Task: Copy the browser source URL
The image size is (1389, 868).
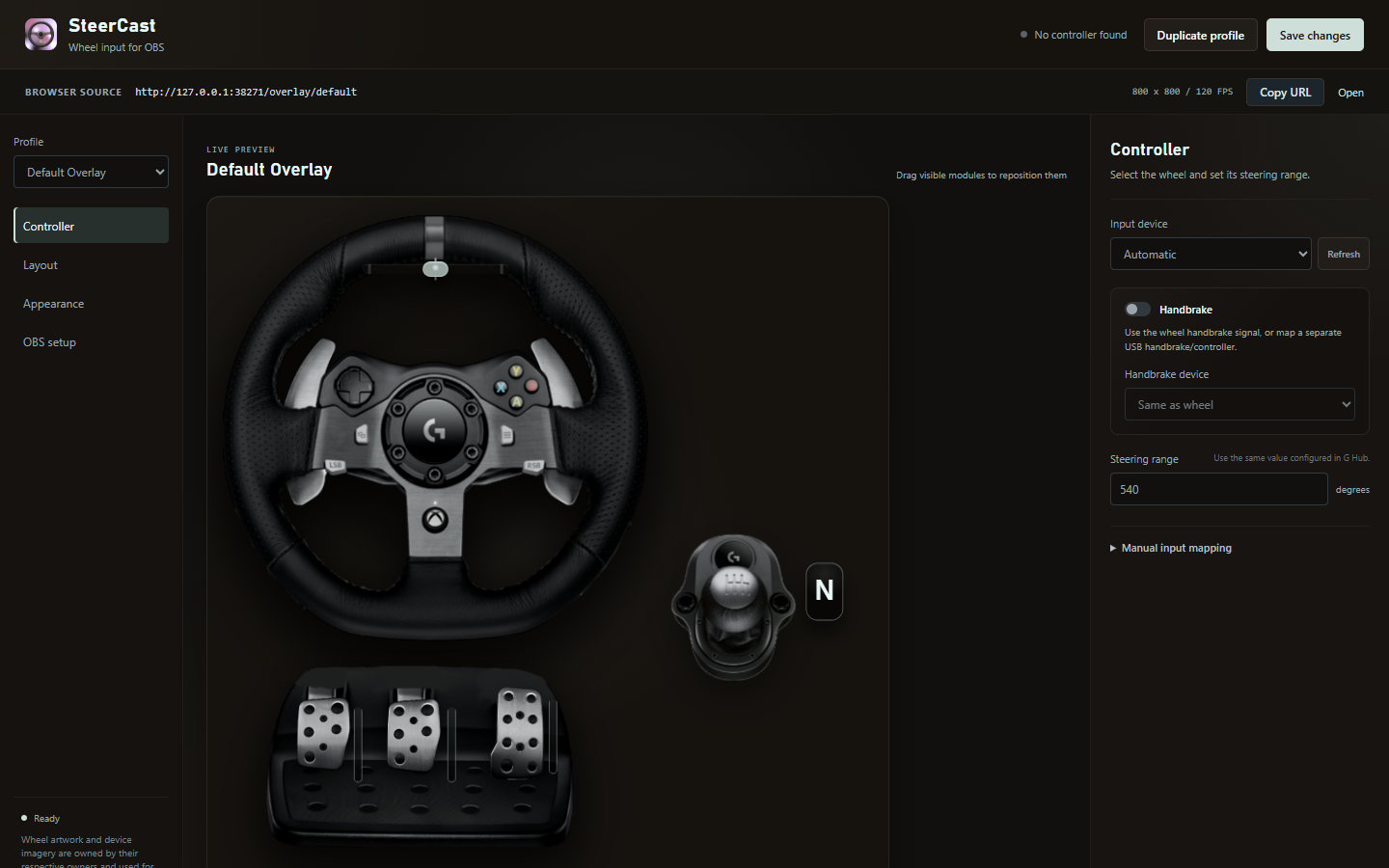Action: coord(1285,92)
